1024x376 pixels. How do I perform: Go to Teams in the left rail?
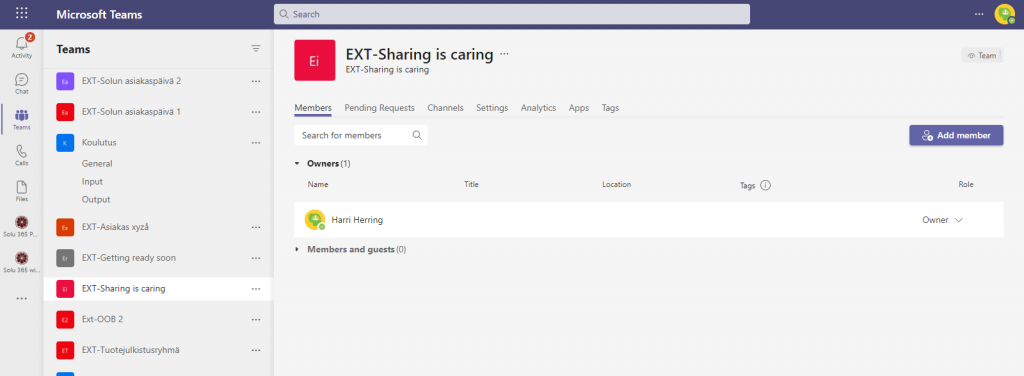click(x=22, y=119)
